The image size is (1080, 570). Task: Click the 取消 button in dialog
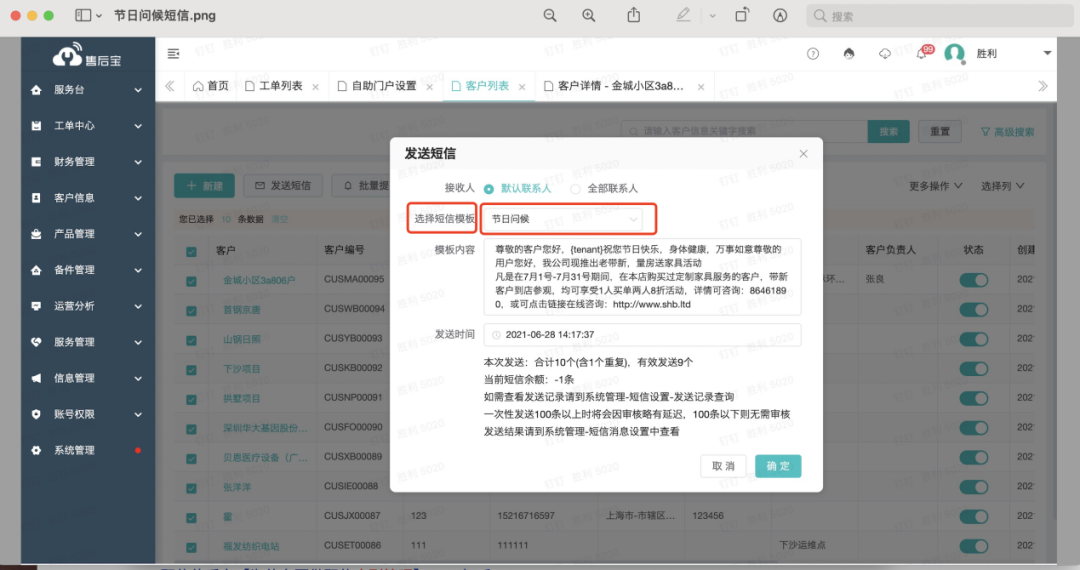[x=723, y=466]
